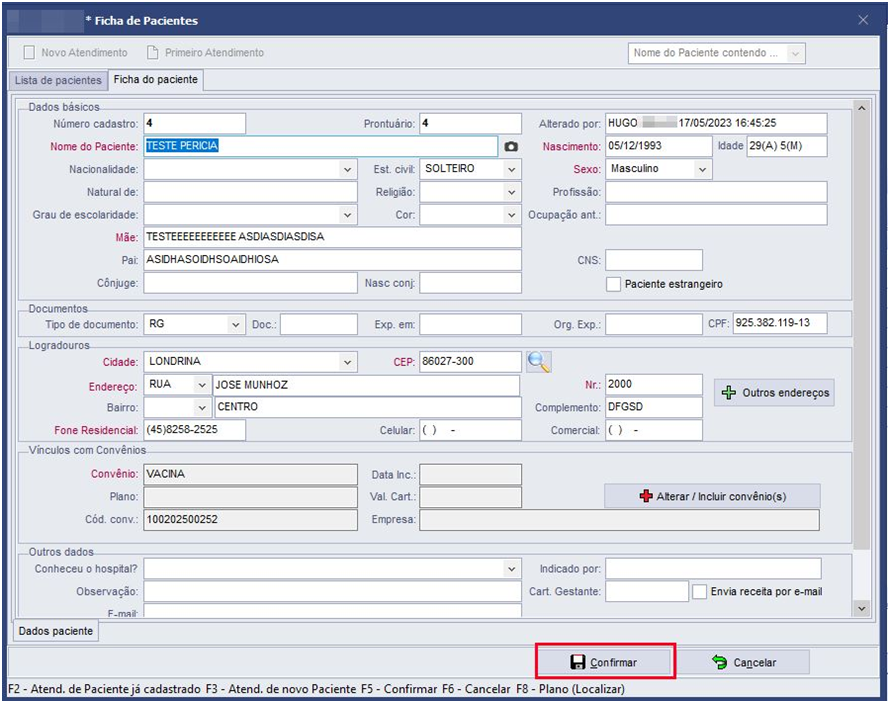The width and height of the screenshot is (890, 703).
Task: Open the Cor dropdown
Action: pyautogui.click(x=511, y=215)
